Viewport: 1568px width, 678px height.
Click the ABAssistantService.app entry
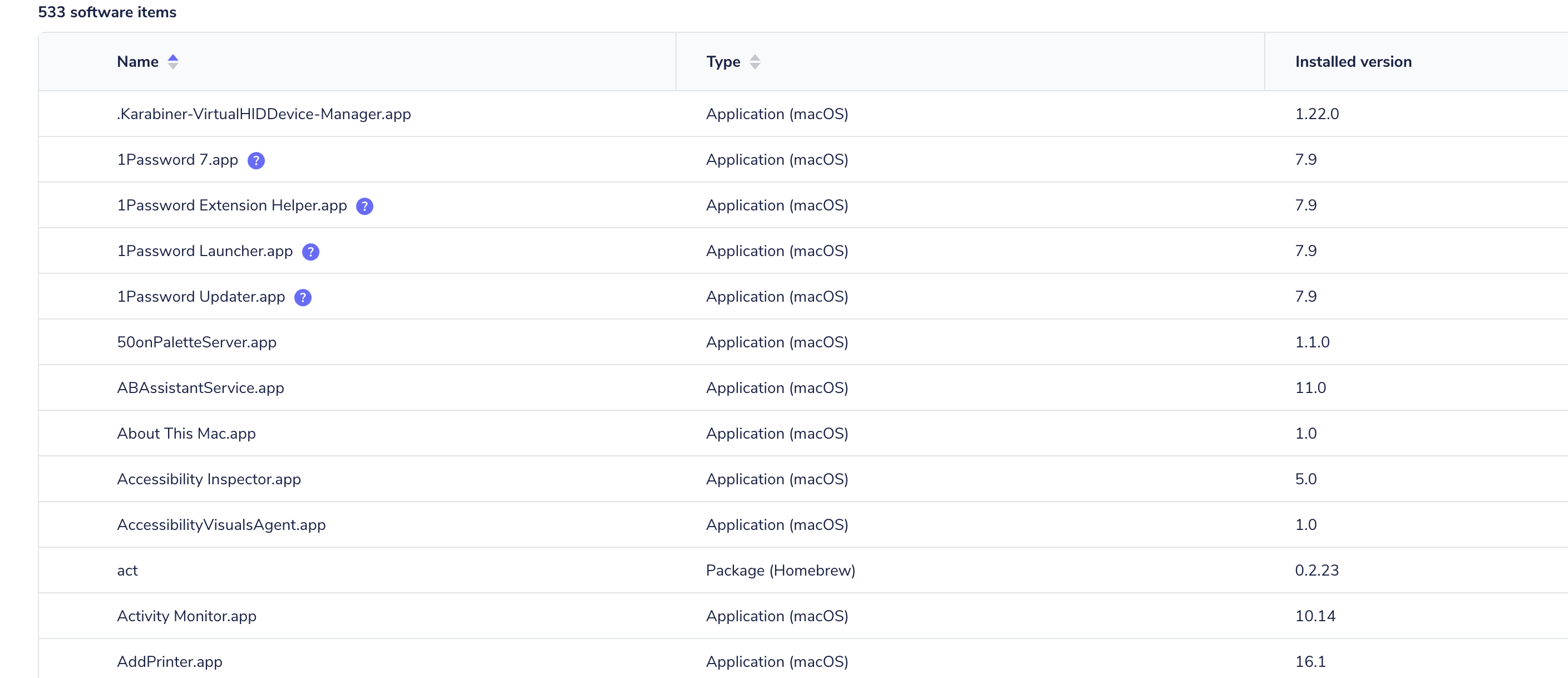point(200,388)
